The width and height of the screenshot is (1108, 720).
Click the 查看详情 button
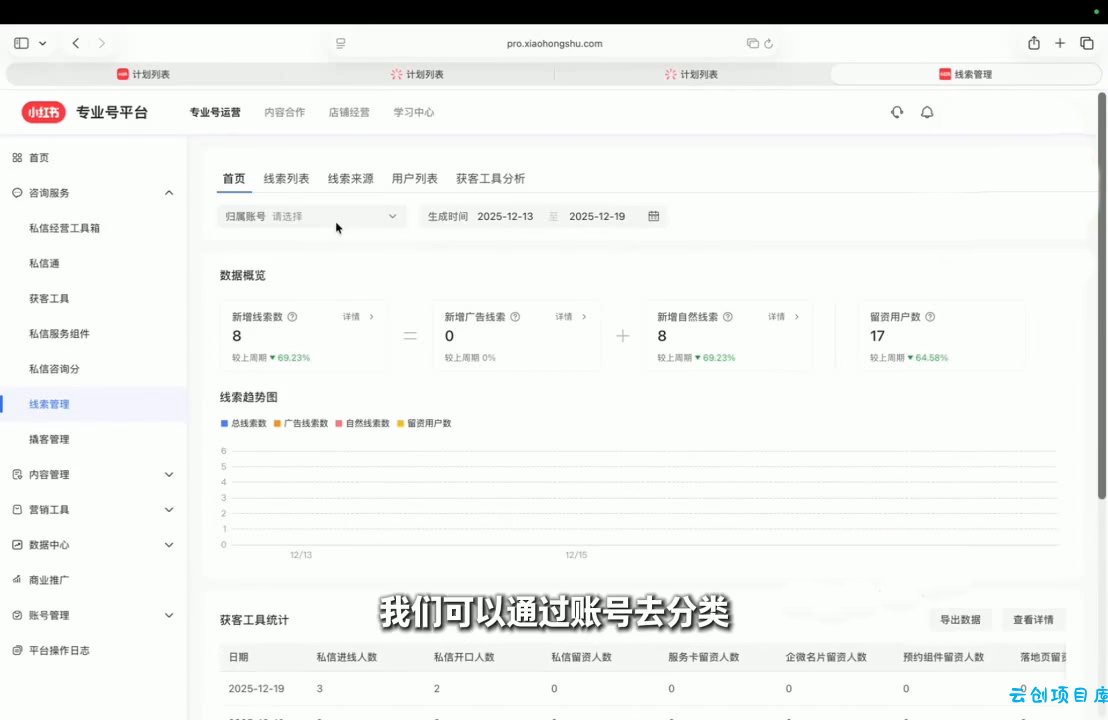(x=1033, y=620)
